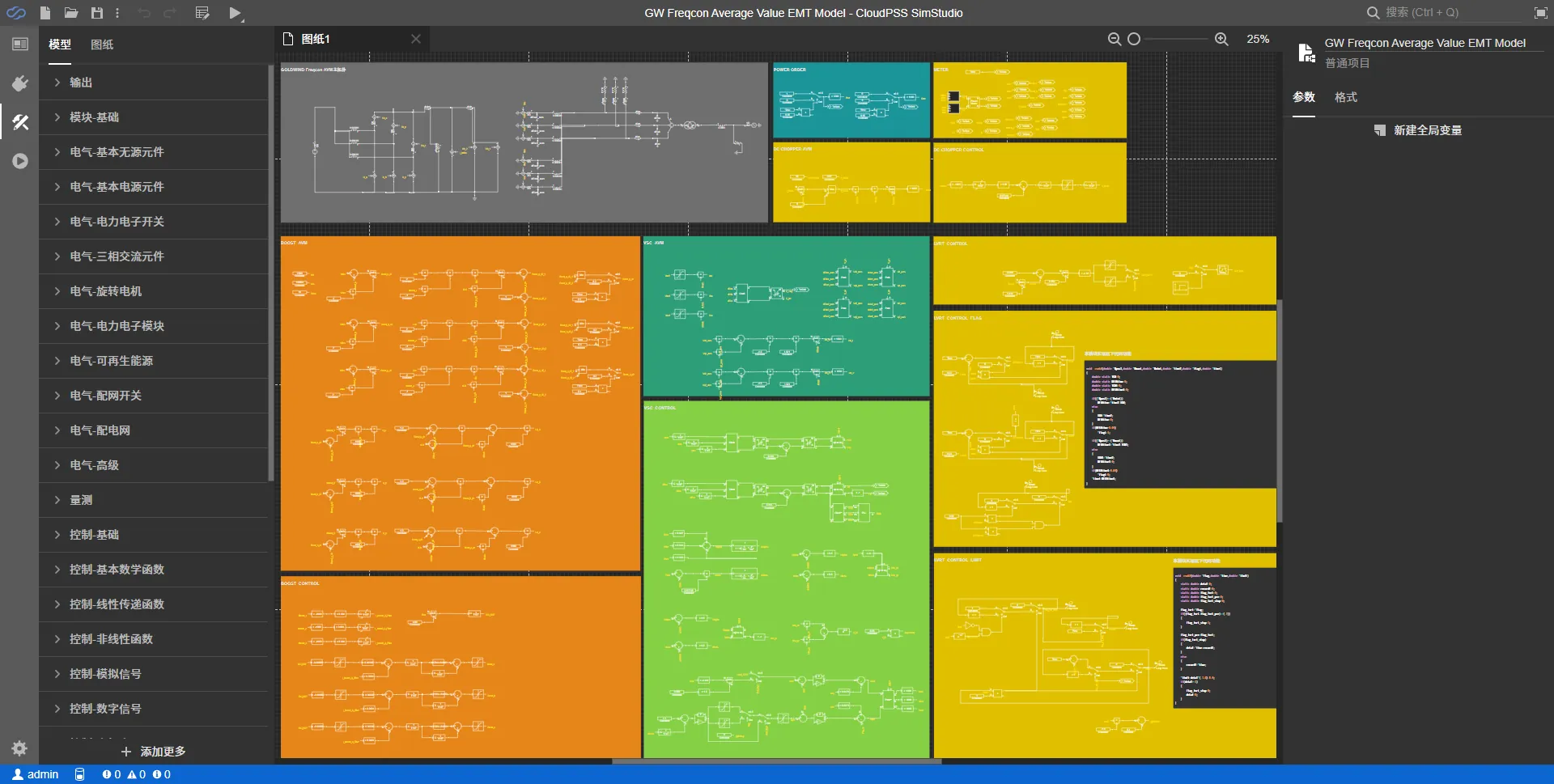Click the undo arrow in the toolbar
The width and height of the screenshot is (1554, 784).
coord(144,13)
